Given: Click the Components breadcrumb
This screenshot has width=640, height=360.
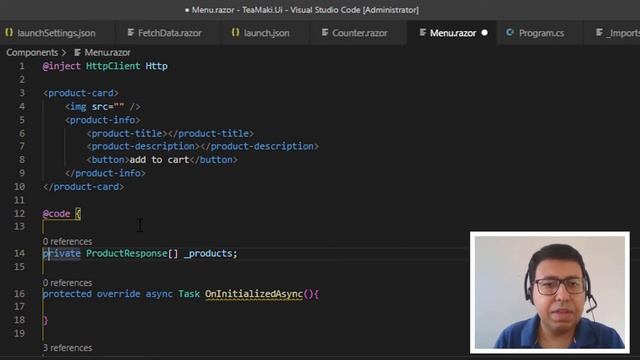Looking at the screenshot, I should (x=32, y=53).
